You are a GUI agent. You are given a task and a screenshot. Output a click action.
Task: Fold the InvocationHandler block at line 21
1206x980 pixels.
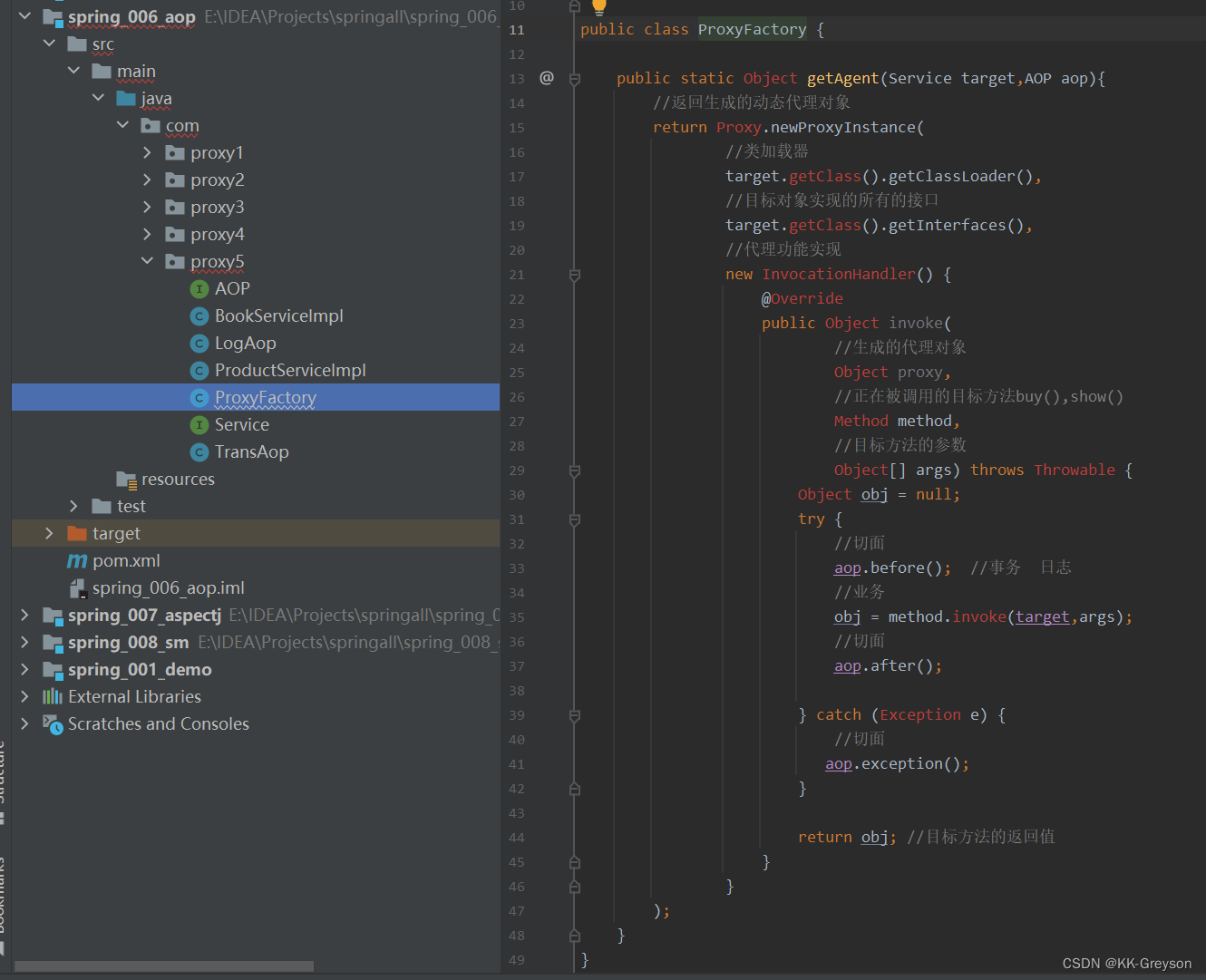pos(574,275)
